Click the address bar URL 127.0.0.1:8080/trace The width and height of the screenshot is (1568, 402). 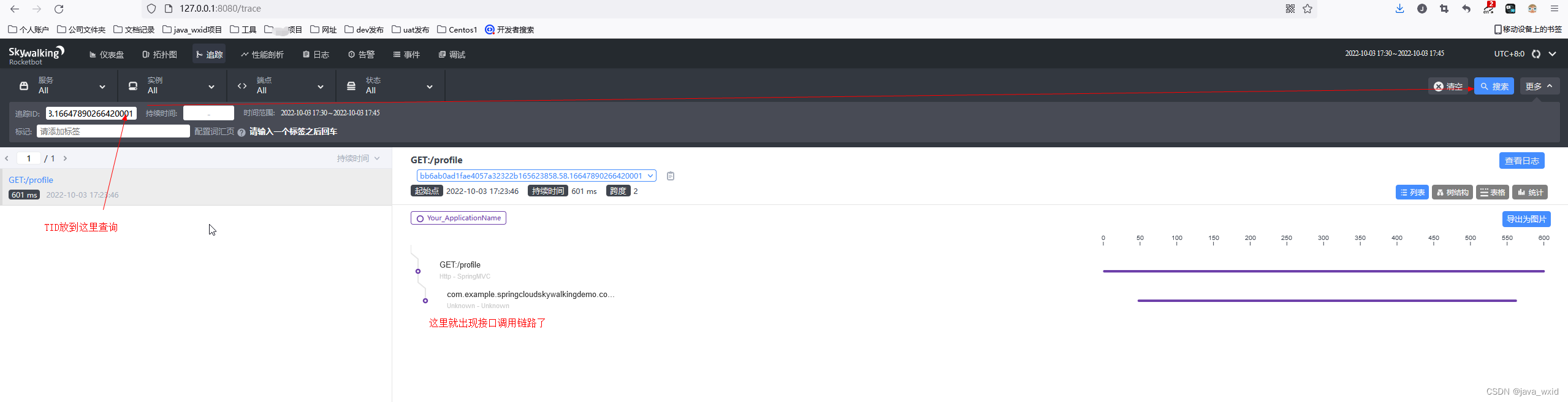click(220, 9)
